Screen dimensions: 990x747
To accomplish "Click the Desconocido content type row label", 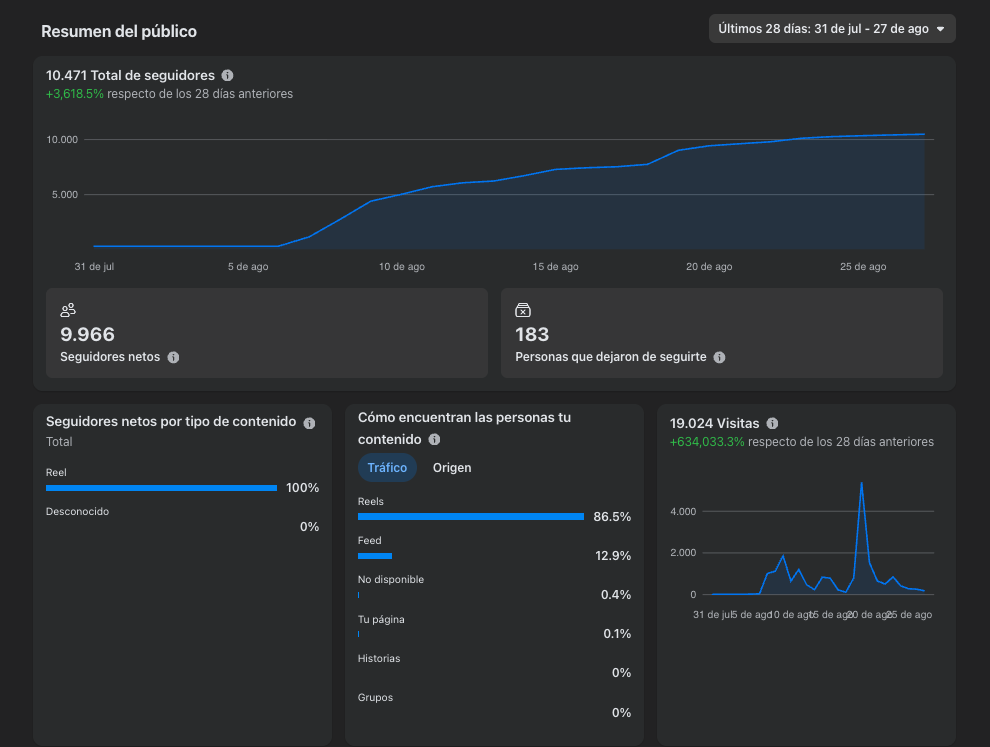I will point(78,511).
